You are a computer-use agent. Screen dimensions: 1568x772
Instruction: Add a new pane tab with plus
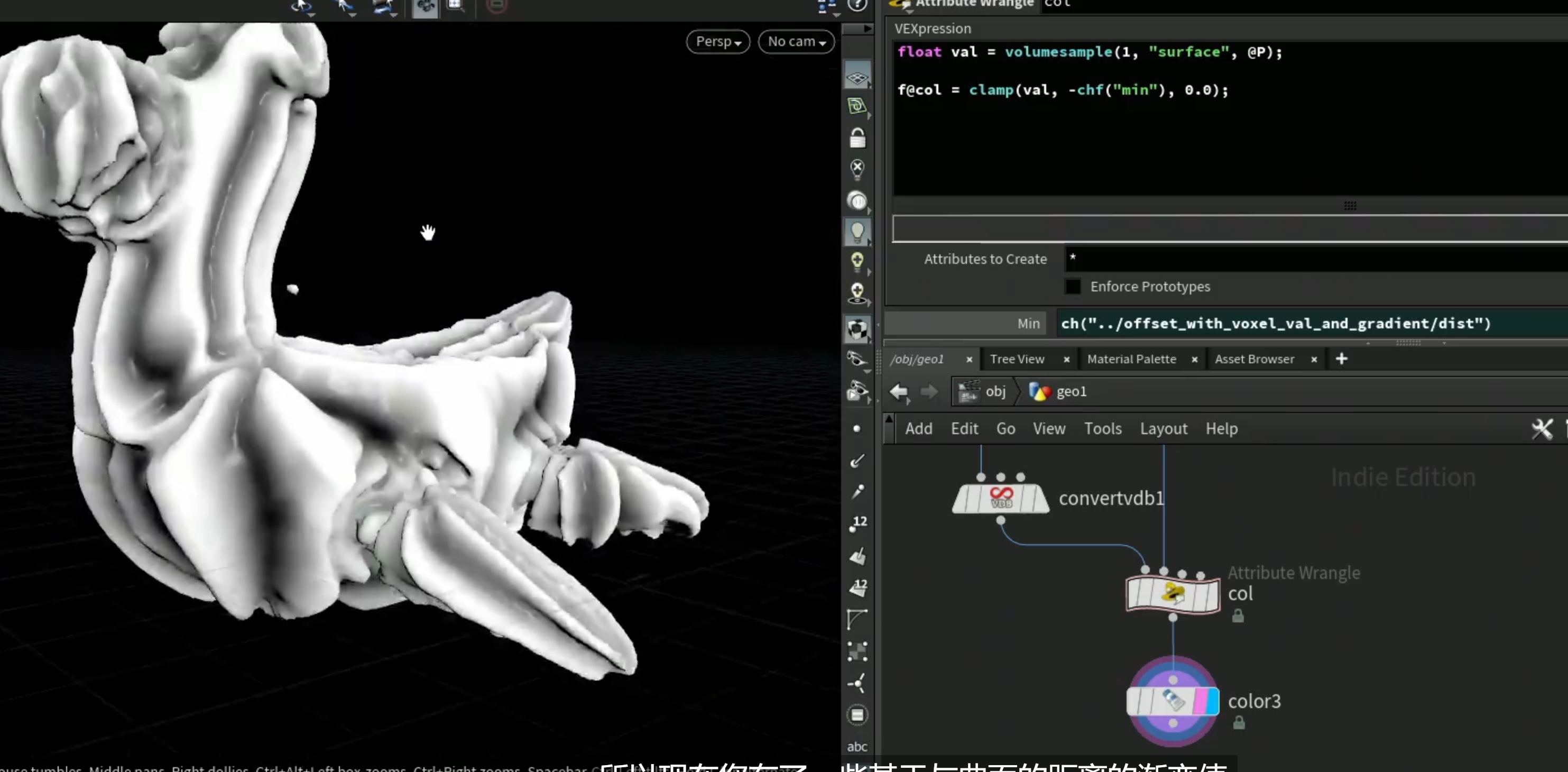coord(1341,359)
